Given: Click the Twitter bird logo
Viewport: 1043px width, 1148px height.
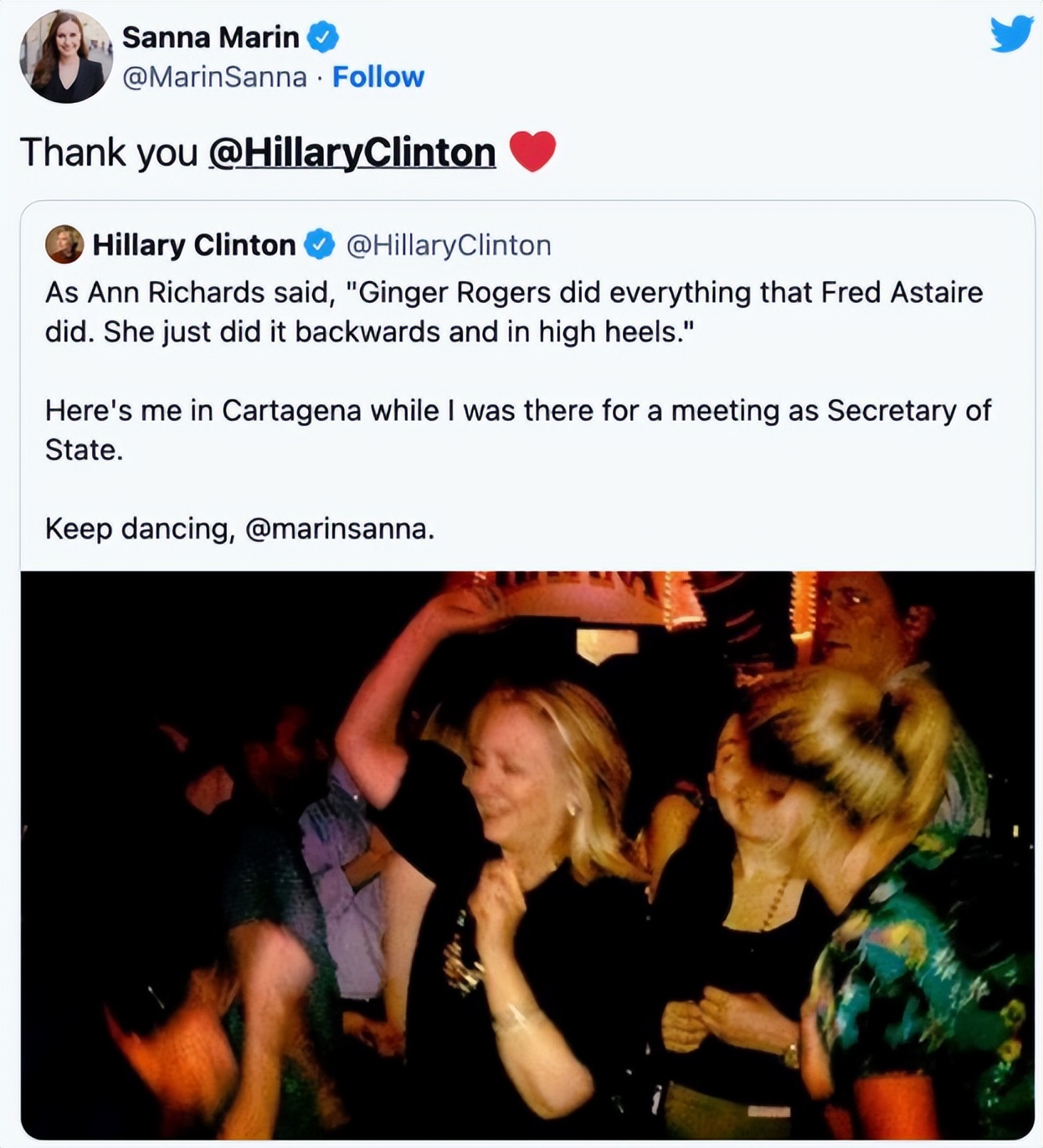Looking at the screenshot, I should click(x=1011, y=35).
